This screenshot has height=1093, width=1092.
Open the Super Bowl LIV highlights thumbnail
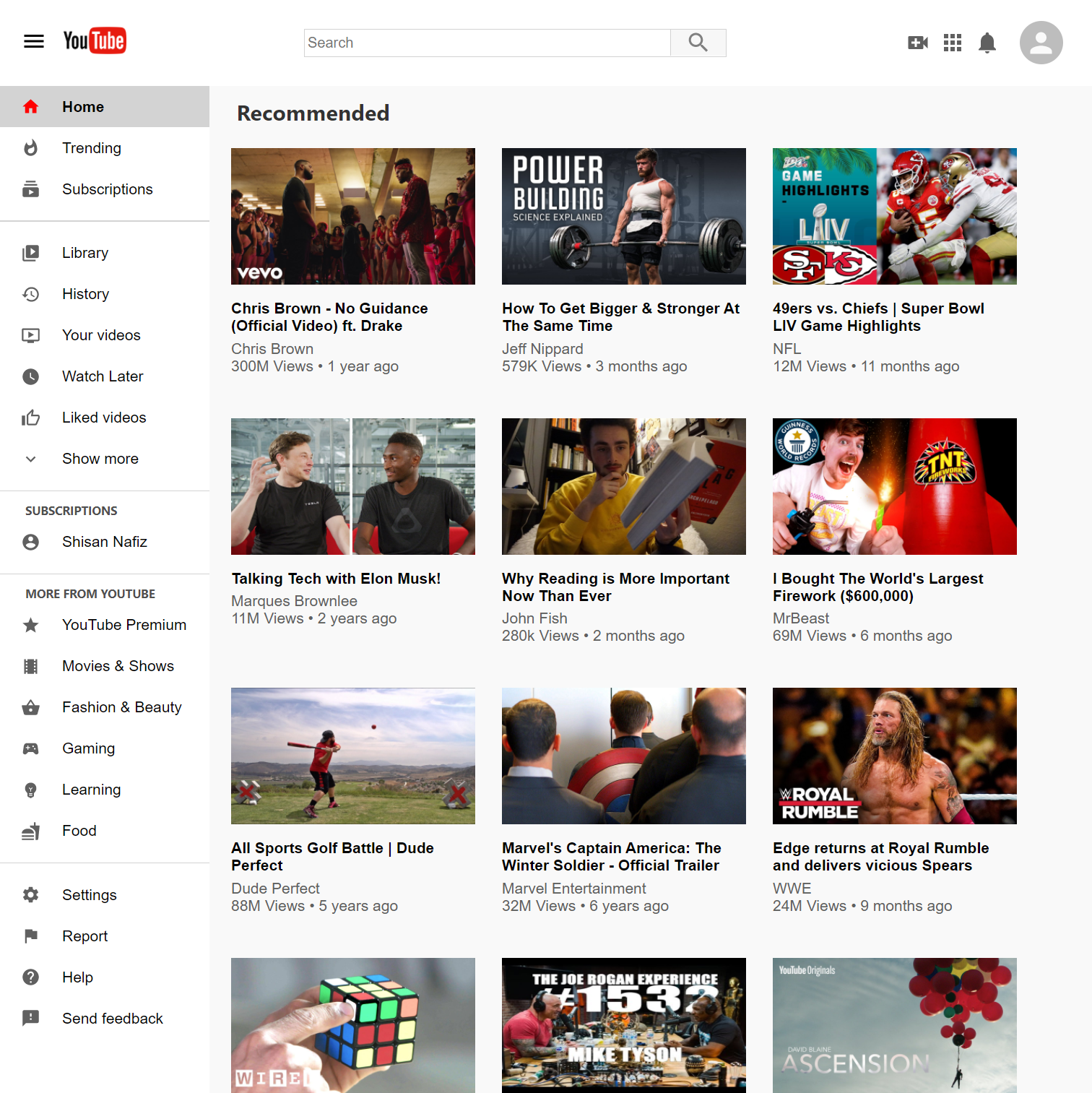894,216
